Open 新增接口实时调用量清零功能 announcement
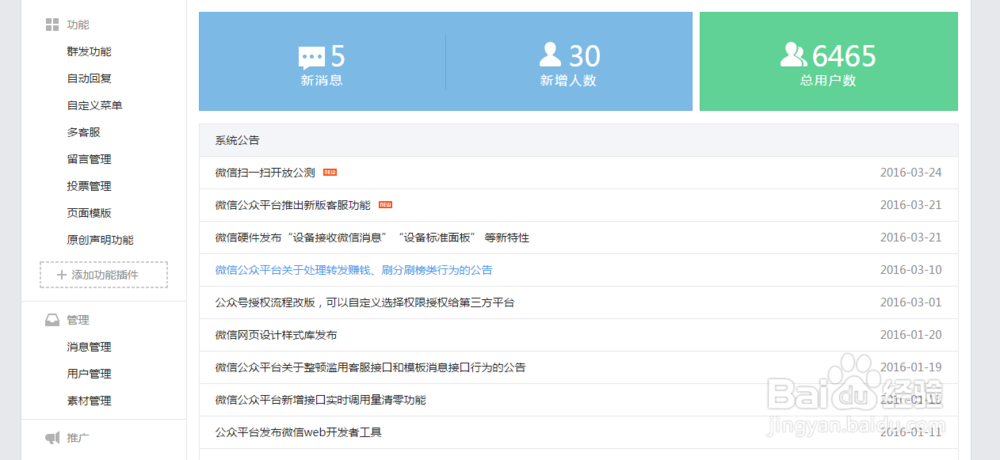Image resolution: width=1000 pixels, height=460 pixels. (320, 400)
